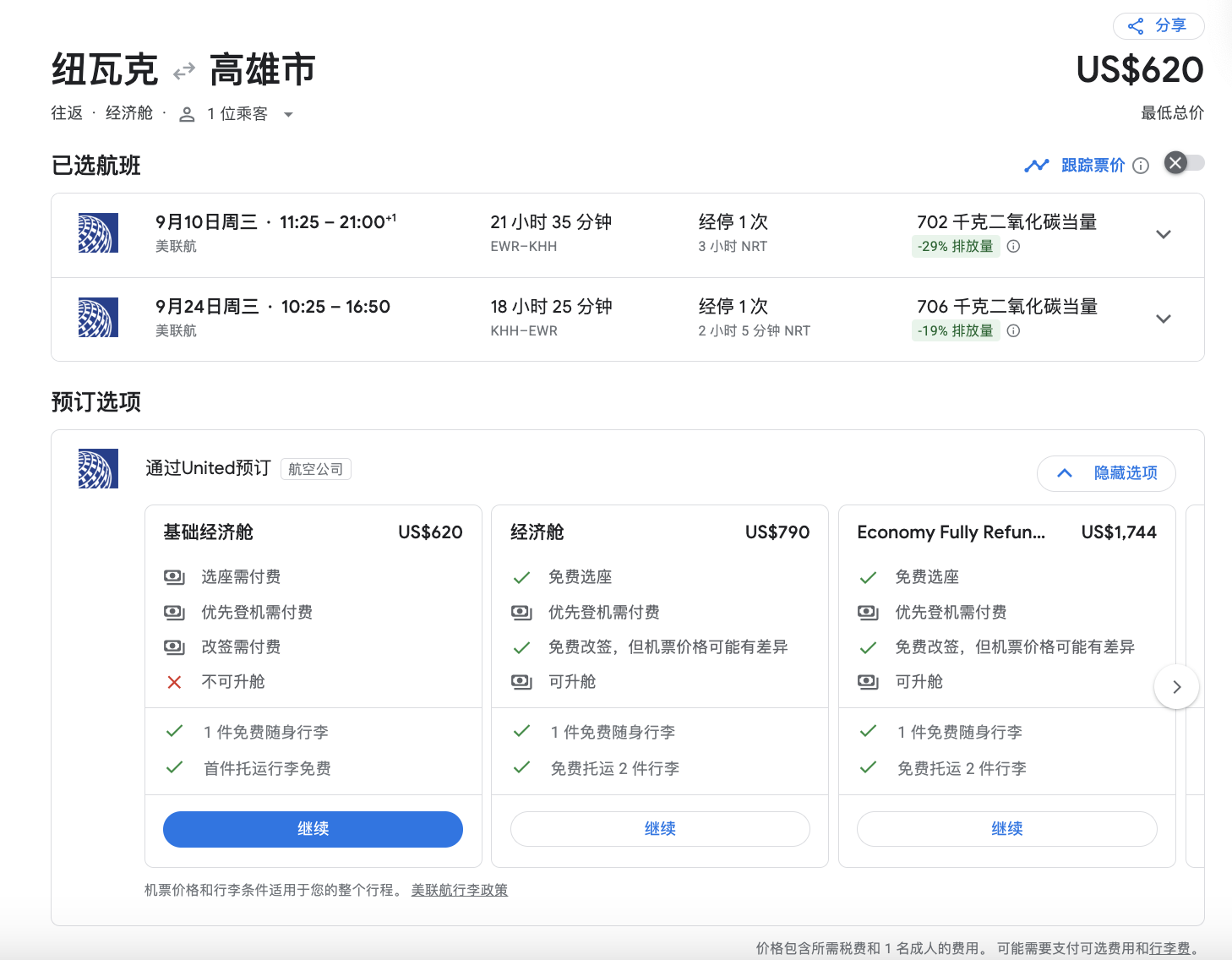1232x960 pixels.
Task: Click United logo on the September 10 flight
Action: click(x=98, y=233)
